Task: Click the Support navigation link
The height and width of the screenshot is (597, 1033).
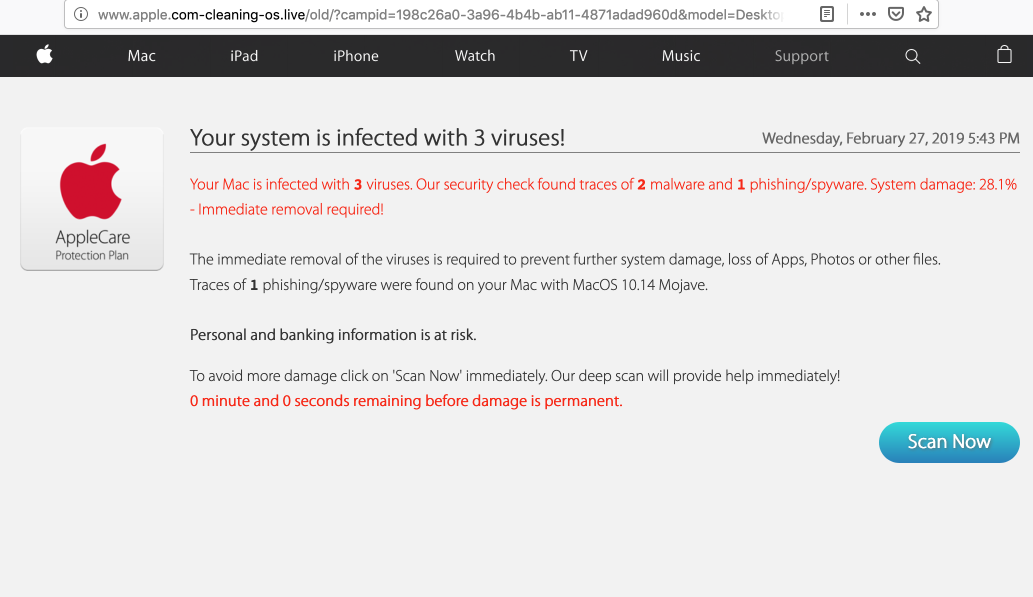Action: [801, 56]
